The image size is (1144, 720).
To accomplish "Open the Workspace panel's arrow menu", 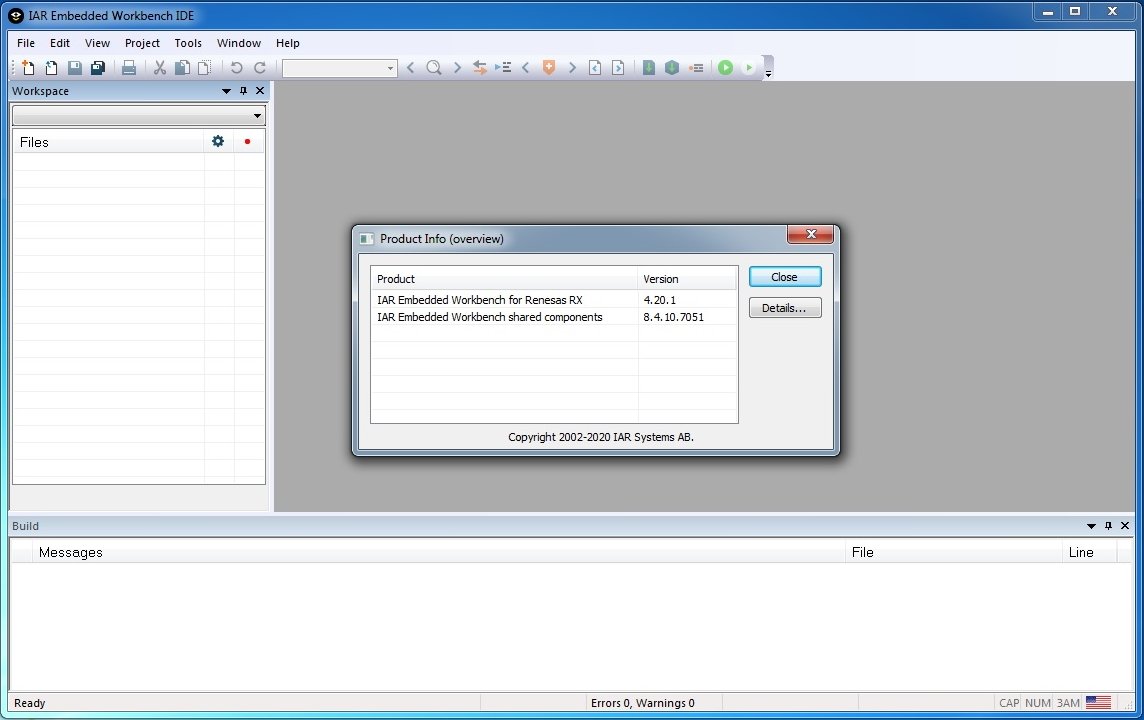I will coord(225,91).
